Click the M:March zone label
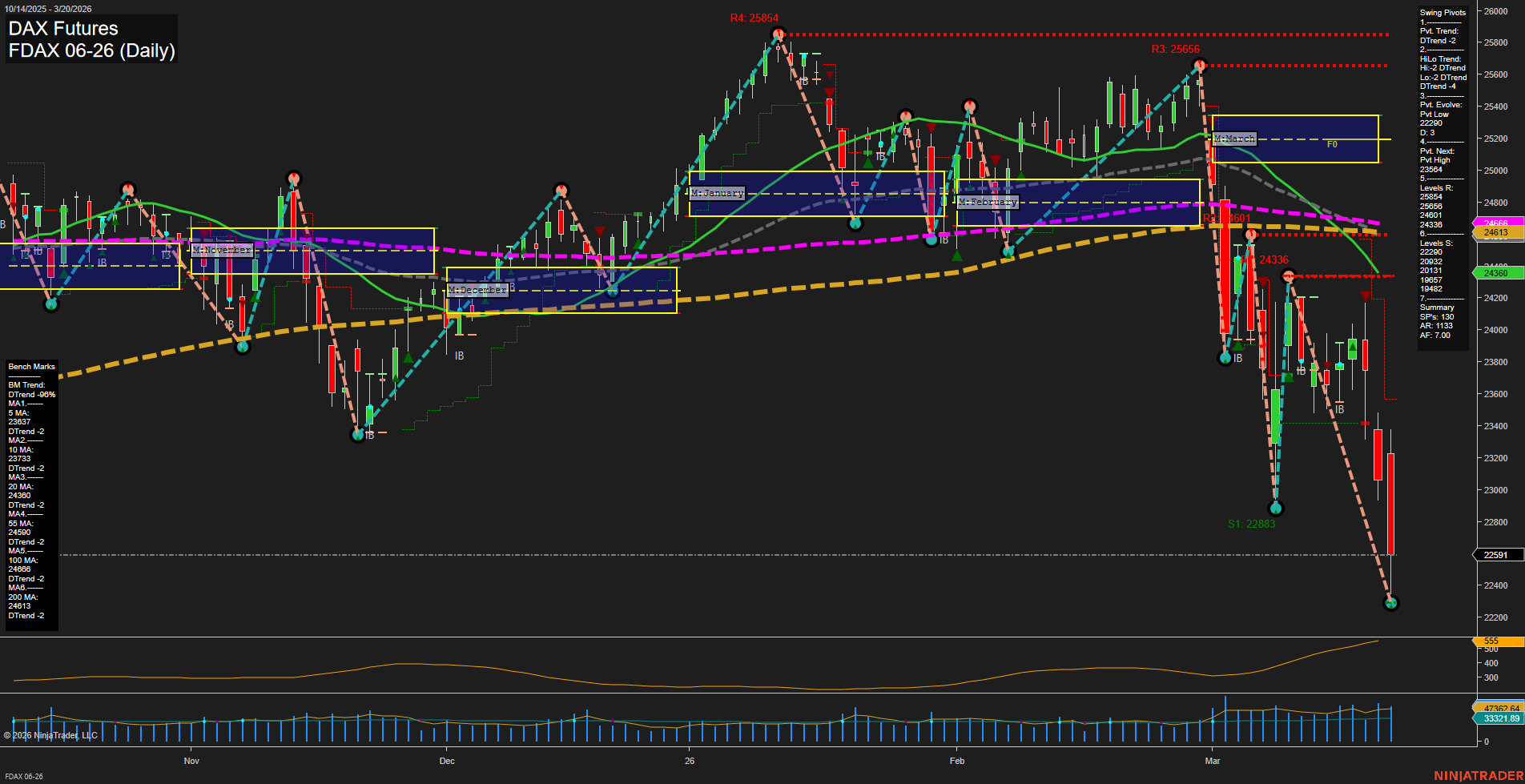 pyautogui.click(x=1234, y=138)
